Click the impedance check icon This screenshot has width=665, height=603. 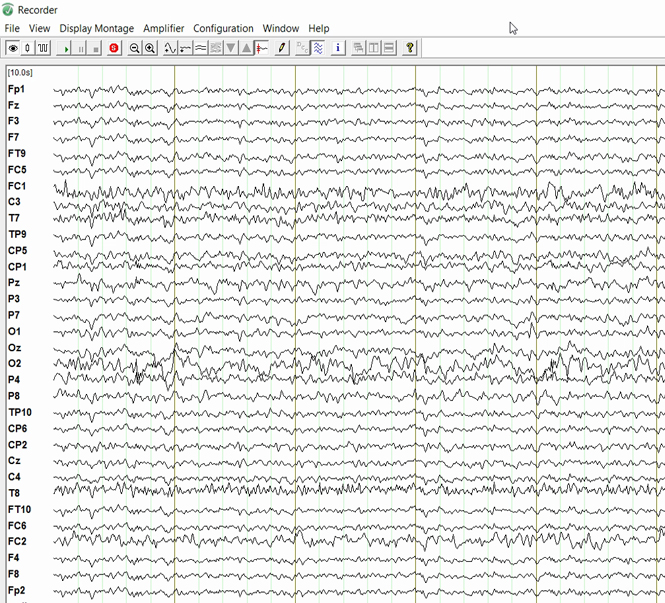coord(28,48)
